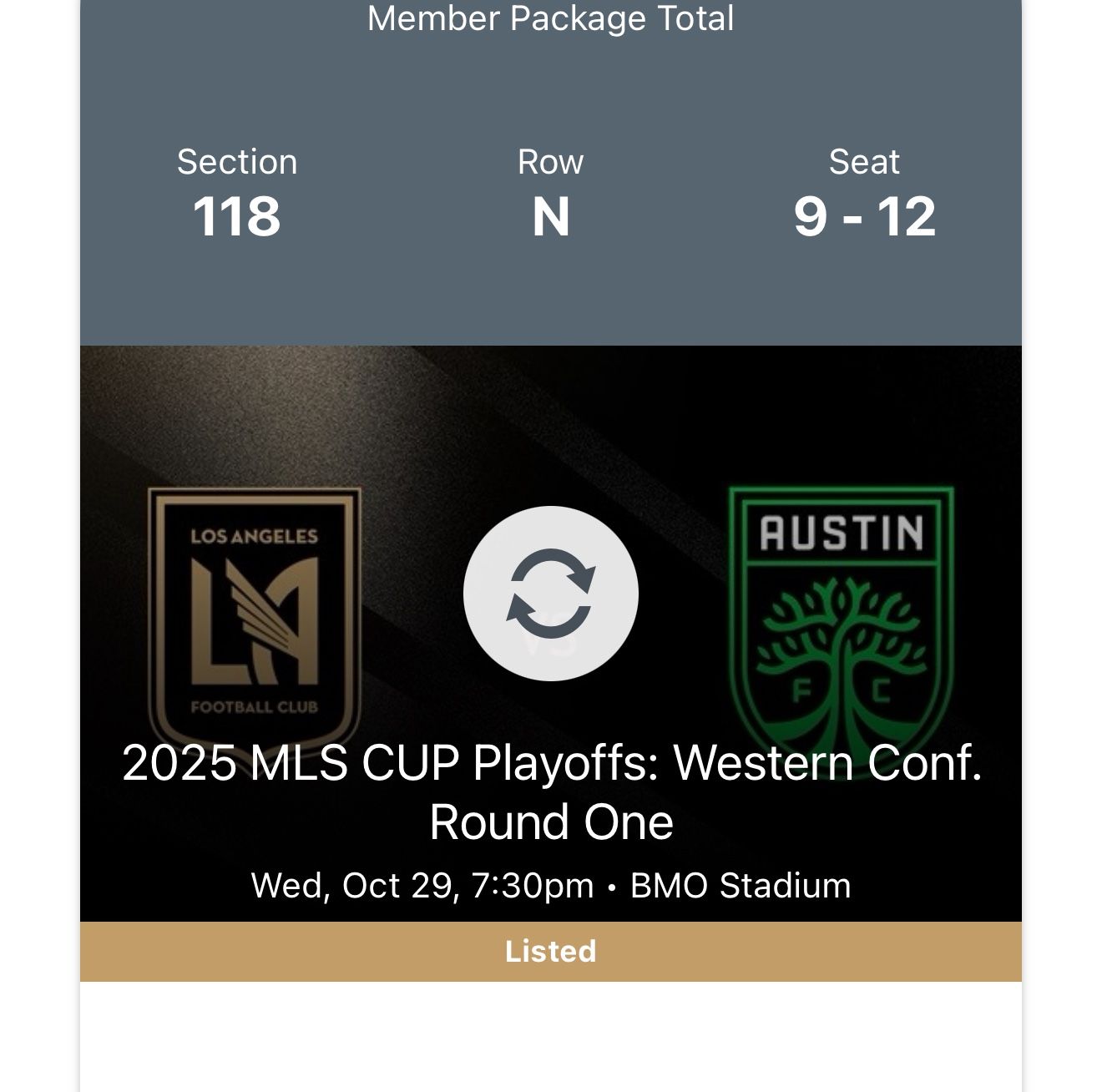Open Row N details

pyautogui.click(x=552, y=215)
